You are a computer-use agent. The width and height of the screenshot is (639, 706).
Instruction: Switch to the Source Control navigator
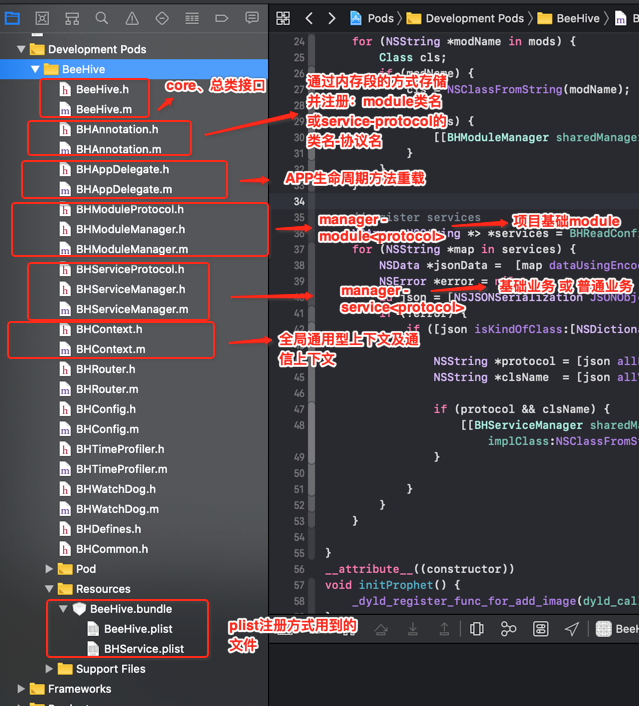(x=42, y=18)
